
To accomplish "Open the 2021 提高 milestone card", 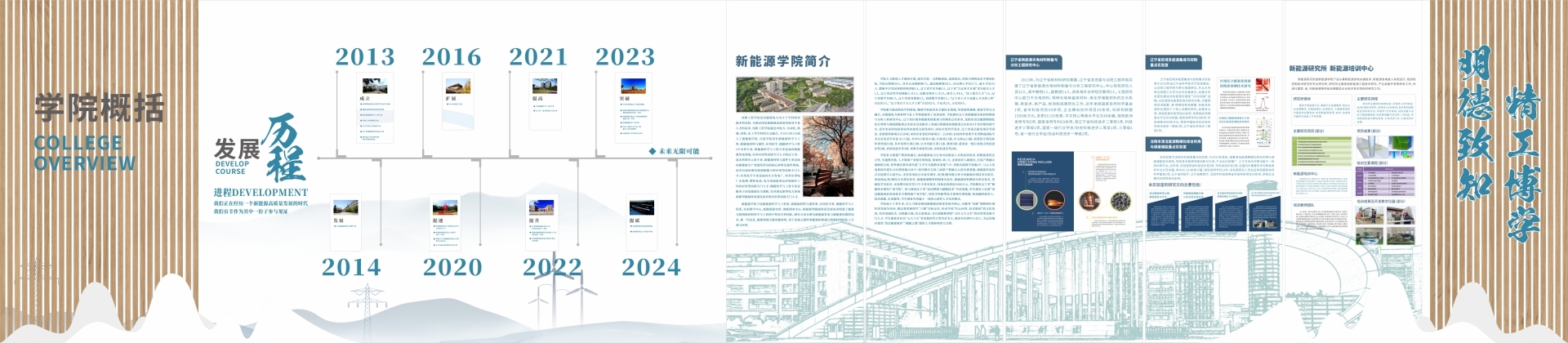I will point(544,101).
